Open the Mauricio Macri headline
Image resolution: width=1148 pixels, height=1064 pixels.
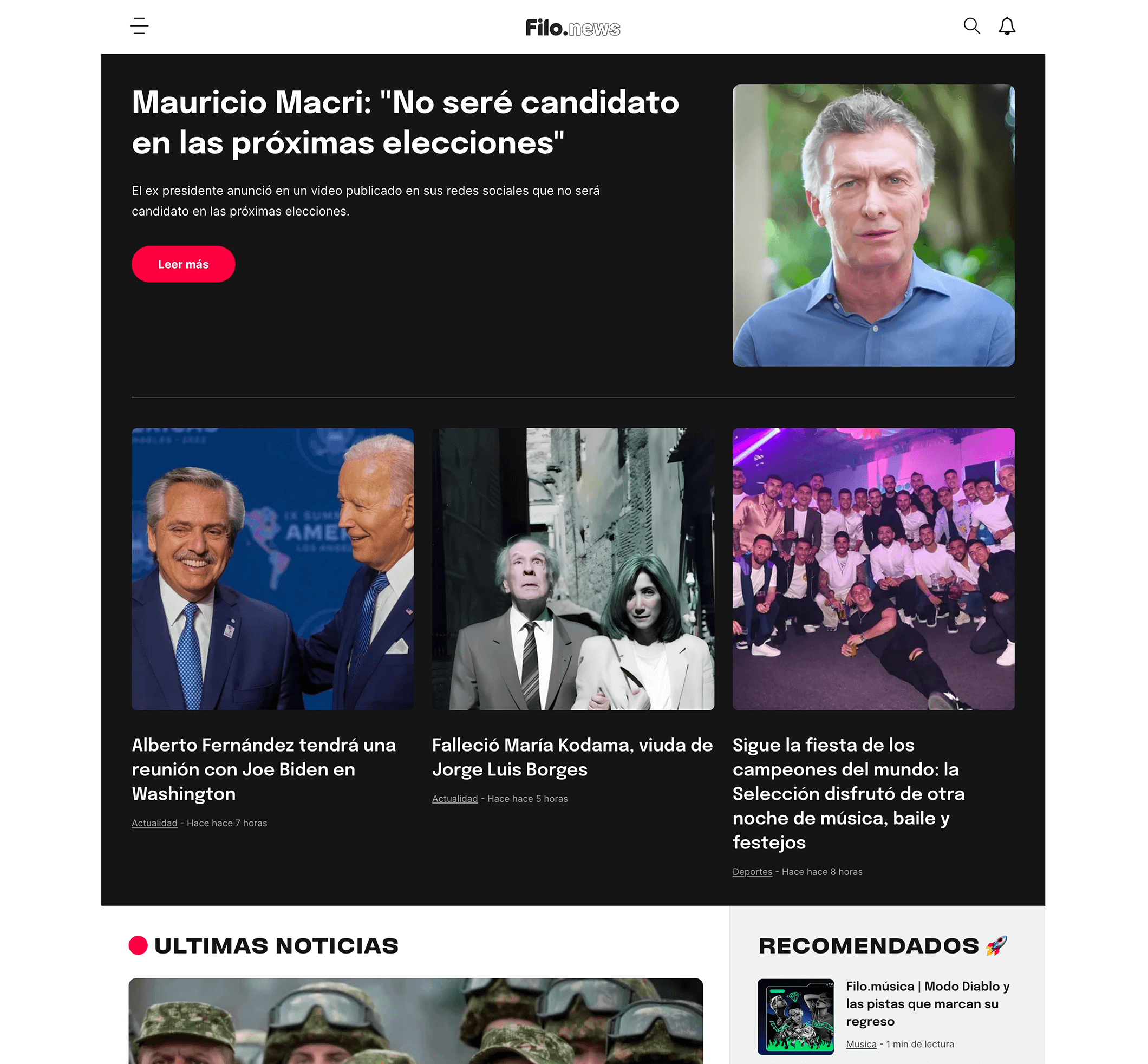405,122
